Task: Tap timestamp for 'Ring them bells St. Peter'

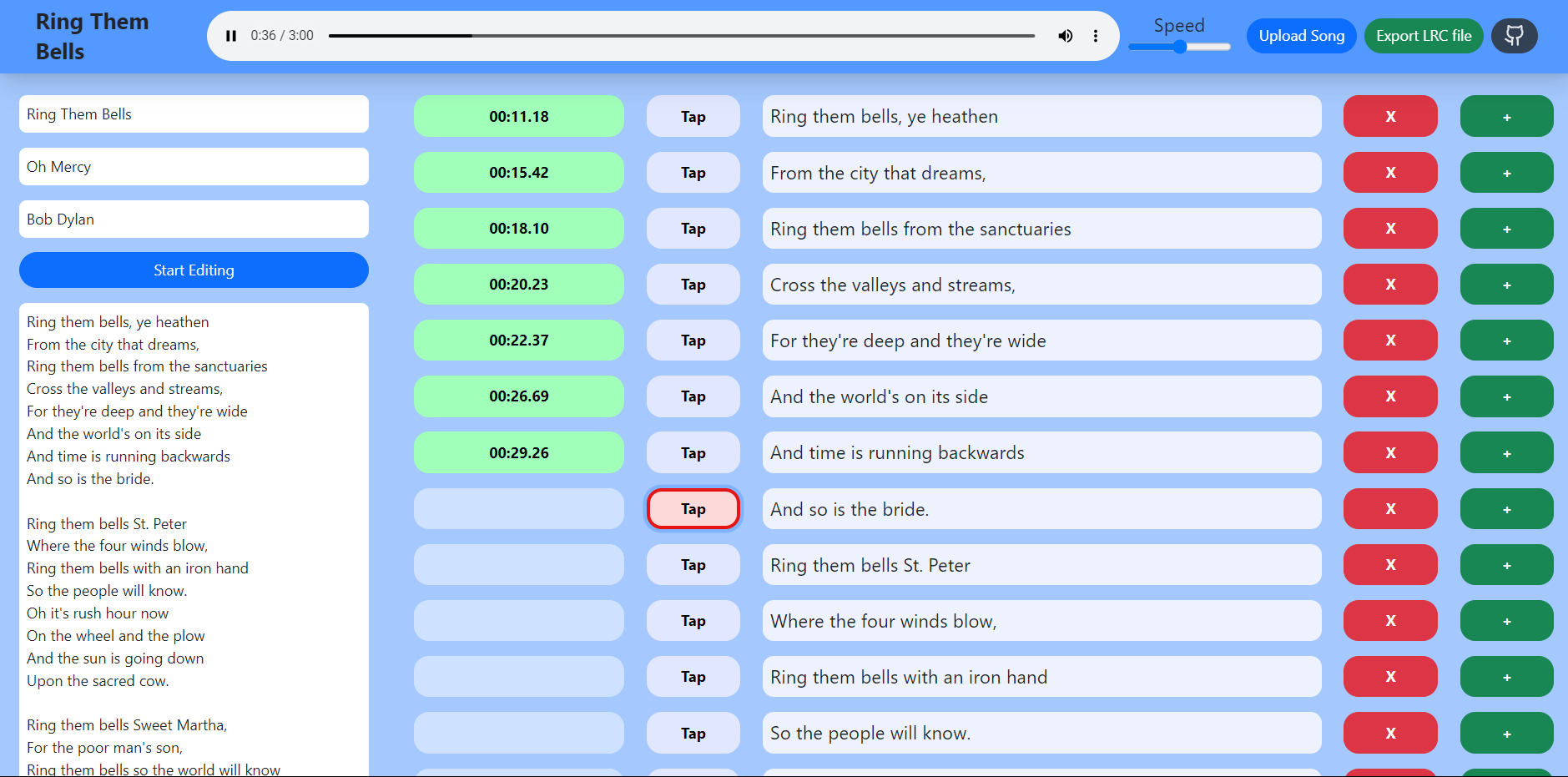Action: tap(693, 565)
